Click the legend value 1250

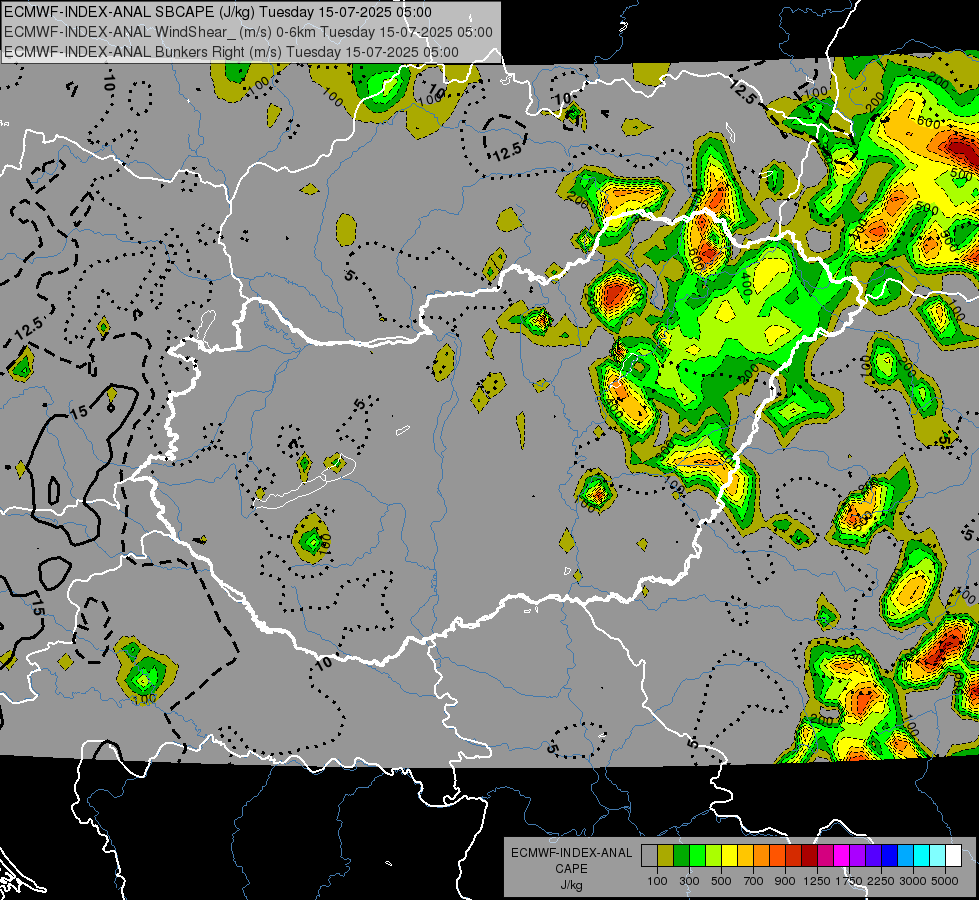pos(817,881)
